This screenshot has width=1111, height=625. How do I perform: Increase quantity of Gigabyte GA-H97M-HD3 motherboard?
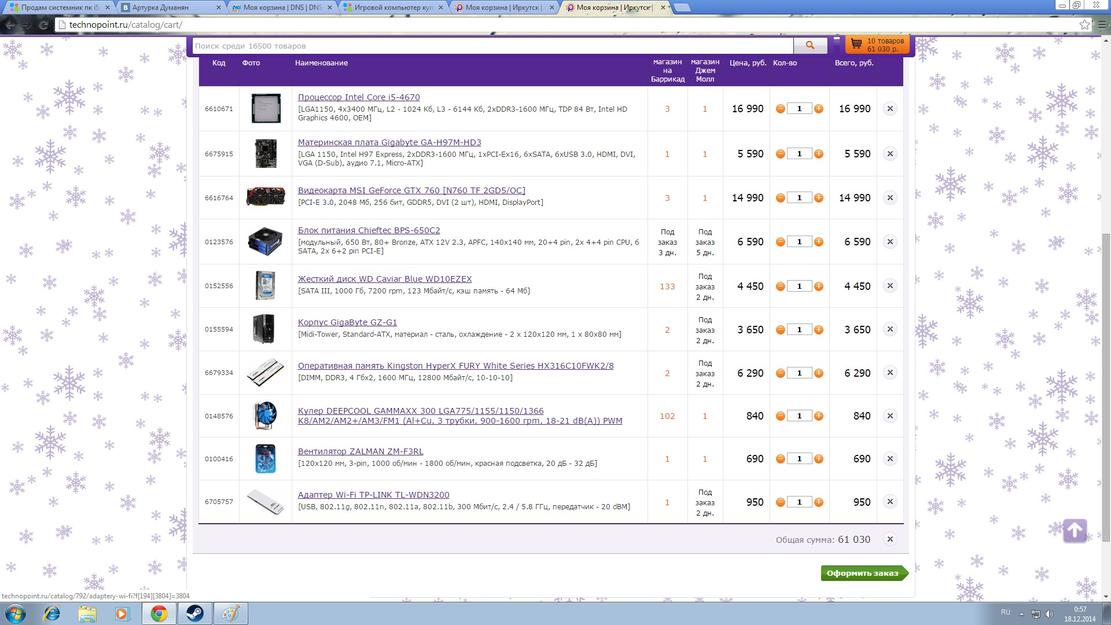[818, 154]
